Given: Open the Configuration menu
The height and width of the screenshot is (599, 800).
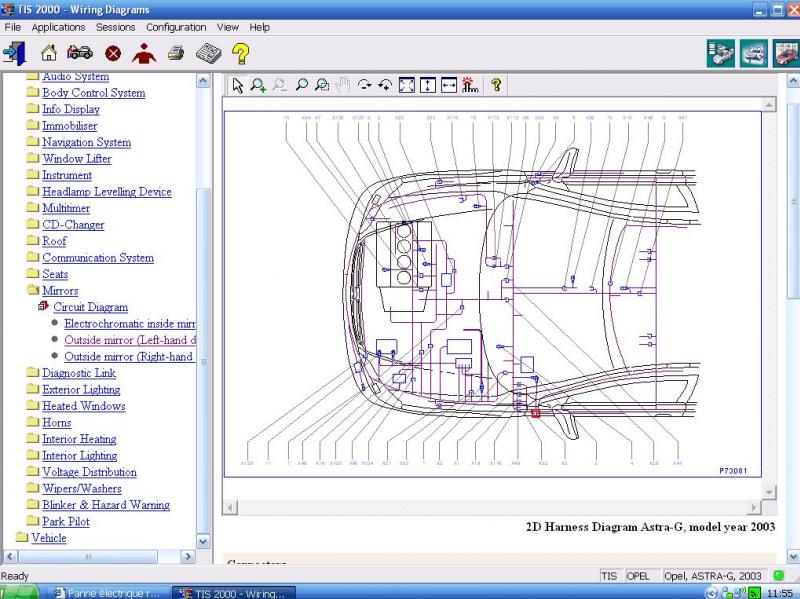Looking at the screenshot, I should (x=176, y=27).
